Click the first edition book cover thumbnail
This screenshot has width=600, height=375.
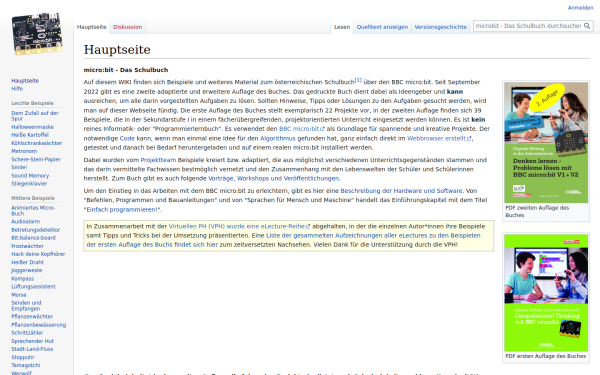coord(546,293)
